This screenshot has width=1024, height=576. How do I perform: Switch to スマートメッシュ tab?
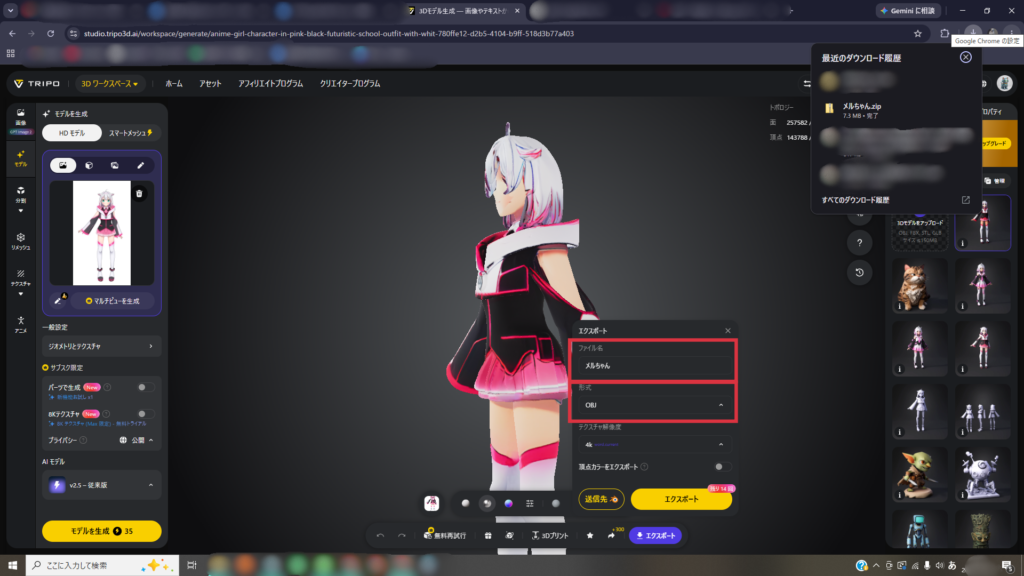click(x=131, y=133)
